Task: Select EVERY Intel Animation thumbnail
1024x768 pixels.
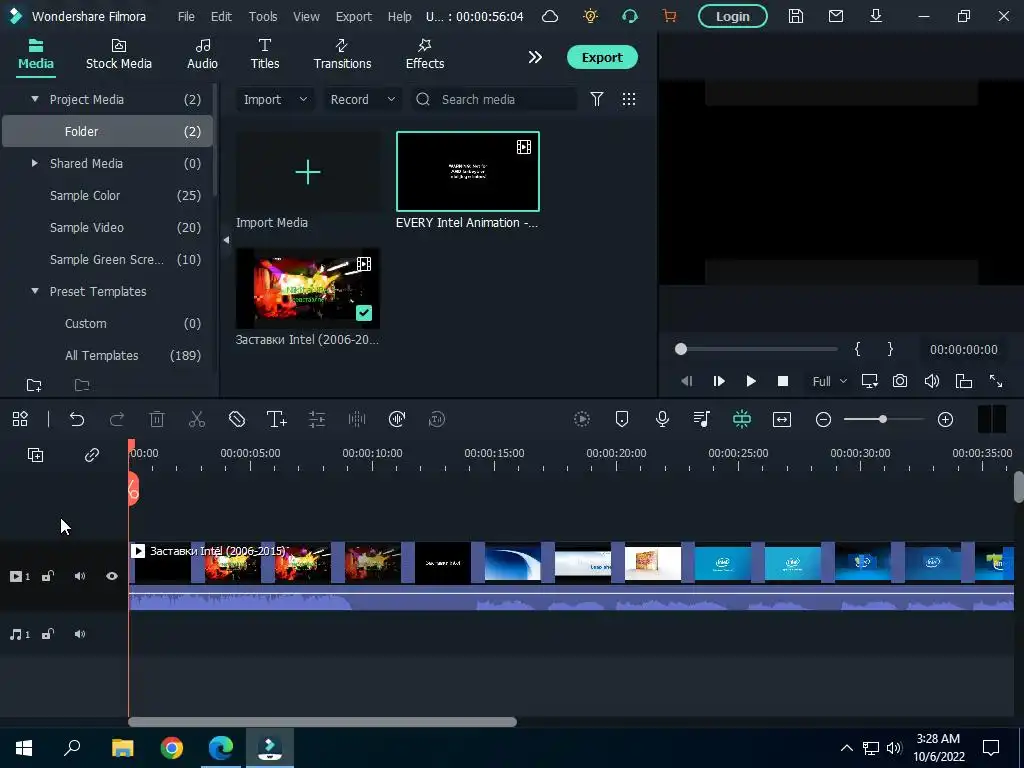Action: 468,171
